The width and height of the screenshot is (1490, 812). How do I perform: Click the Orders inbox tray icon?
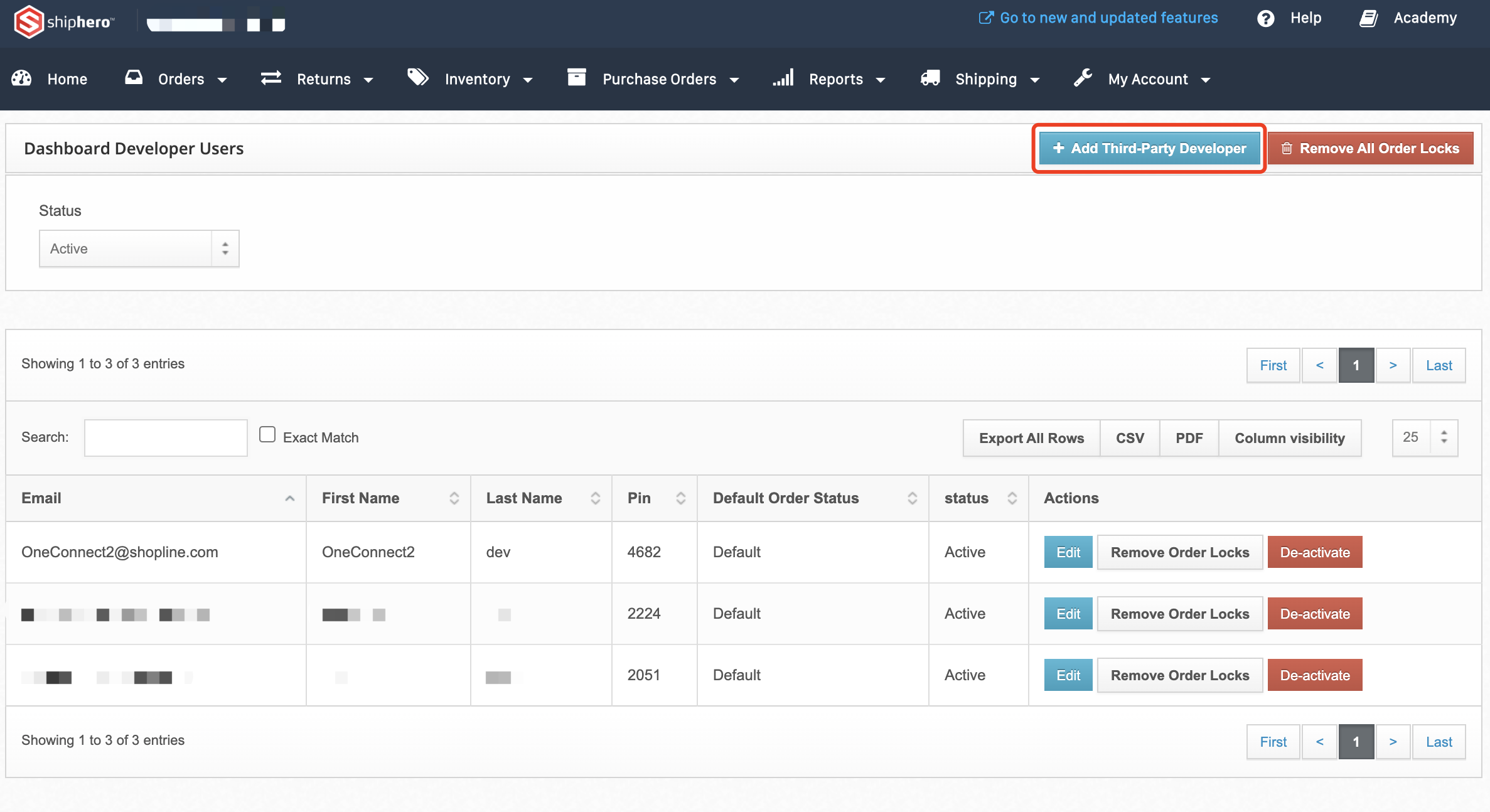pos(134,78)
